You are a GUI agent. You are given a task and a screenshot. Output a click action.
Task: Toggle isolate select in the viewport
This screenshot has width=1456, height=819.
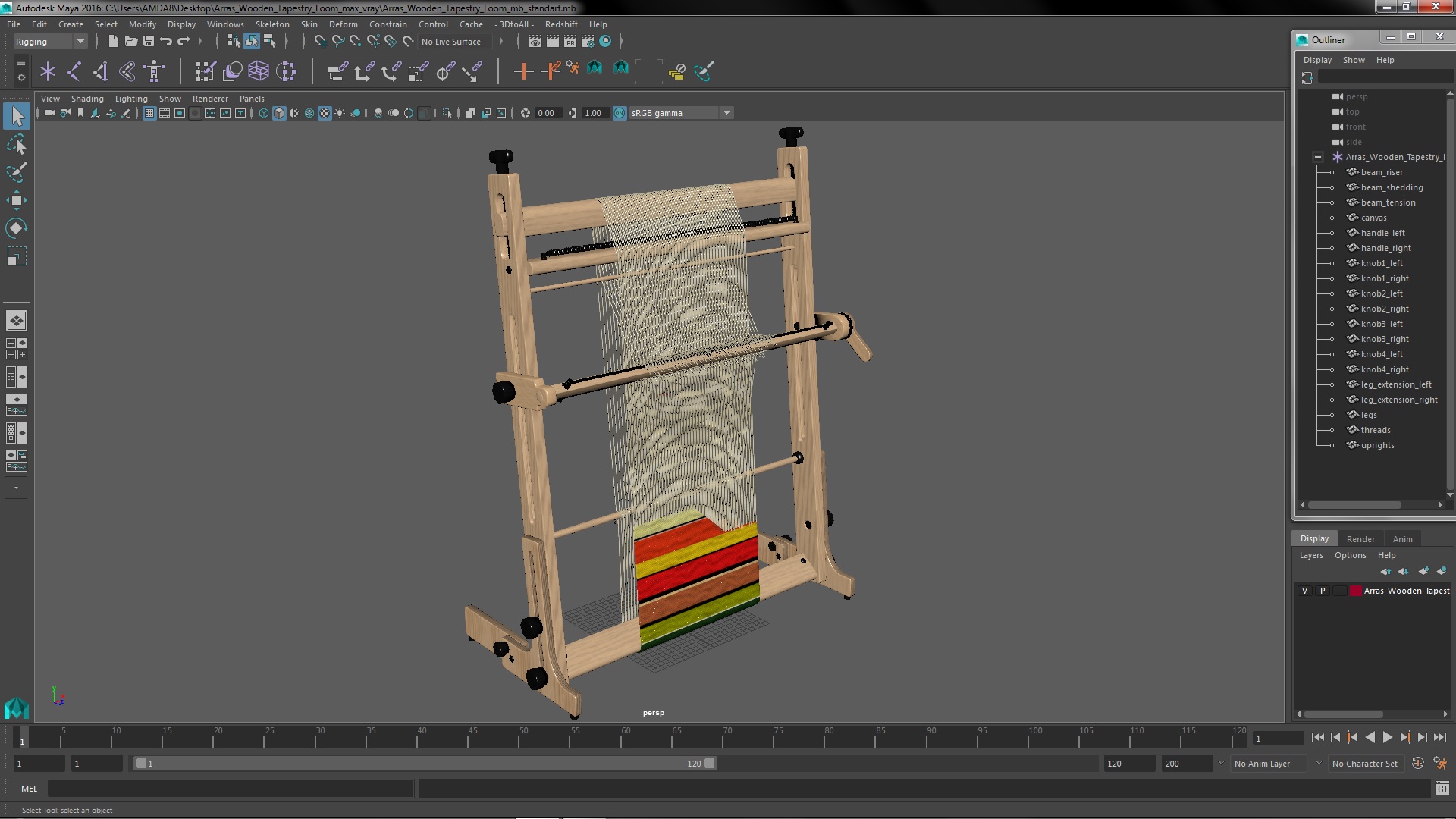pos(447,113)
